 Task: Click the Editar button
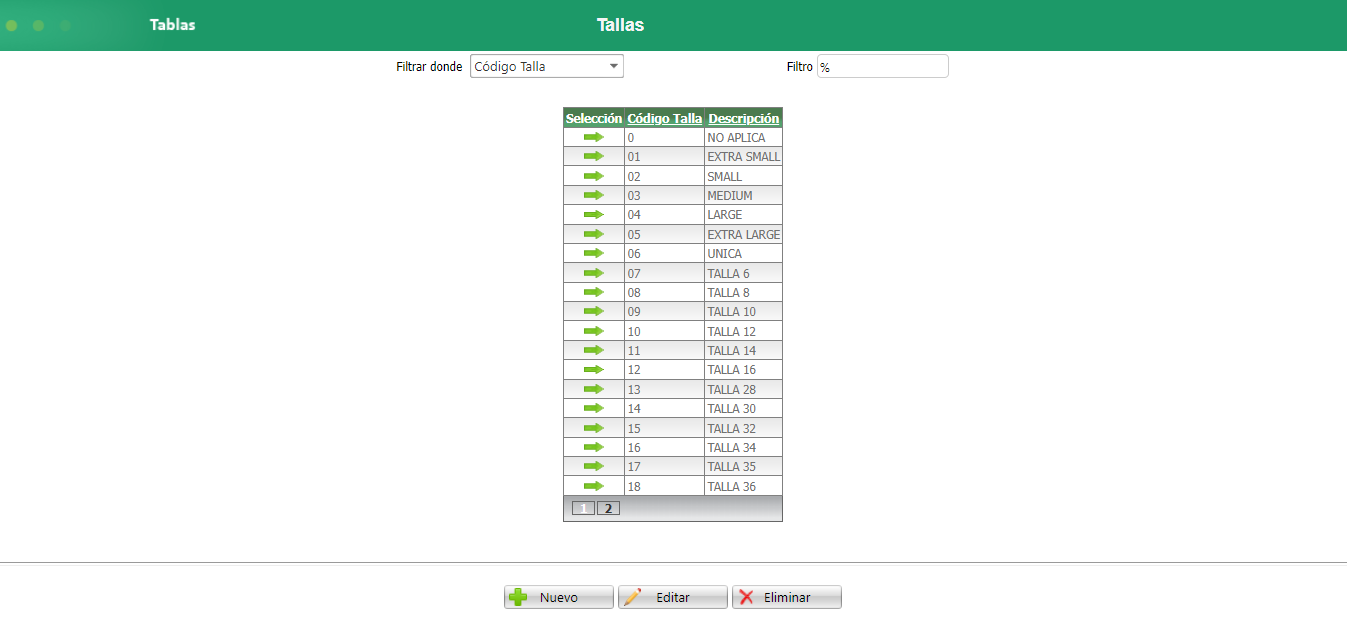click(673, 597)
